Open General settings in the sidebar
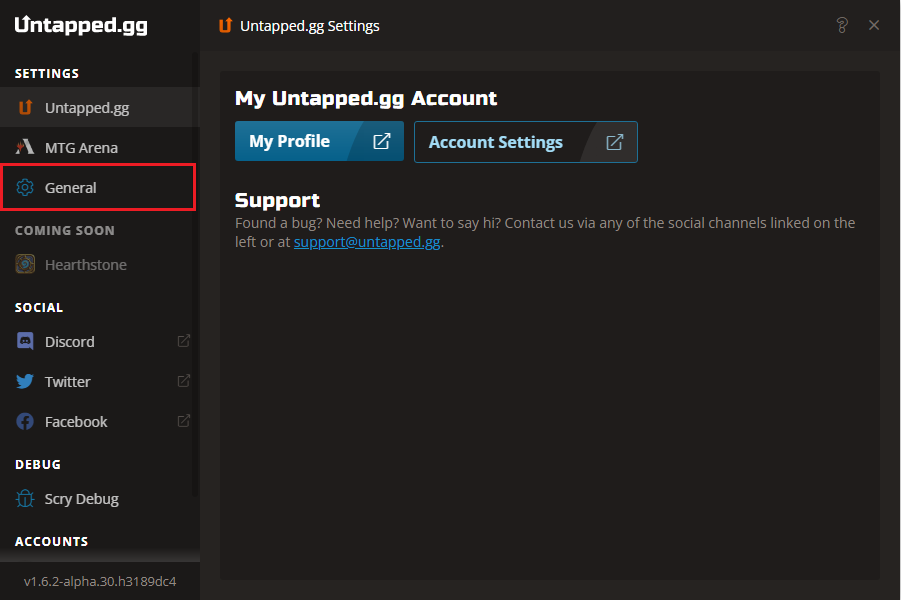Image resolution: width=901 pixels, height=600 pixels. pos(98,187)
